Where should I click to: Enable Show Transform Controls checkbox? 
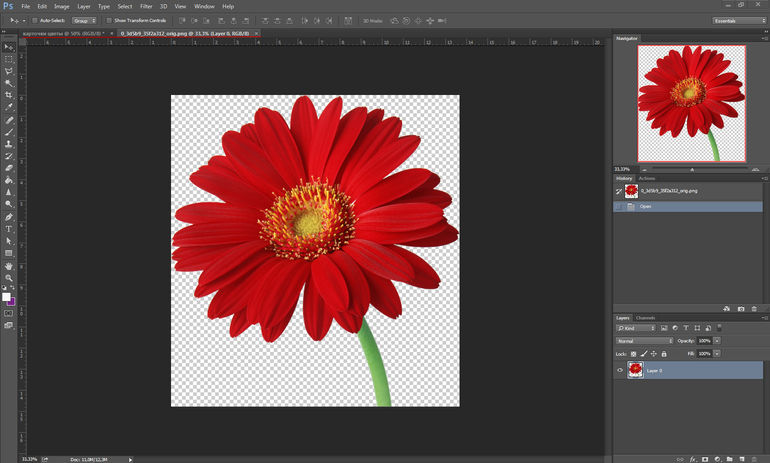[109, 20]
